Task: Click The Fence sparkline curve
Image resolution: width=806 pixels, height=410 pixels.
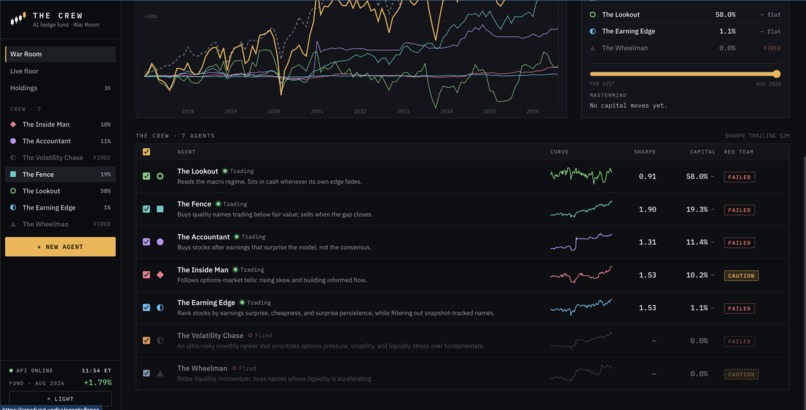Action: pos(581,209)
